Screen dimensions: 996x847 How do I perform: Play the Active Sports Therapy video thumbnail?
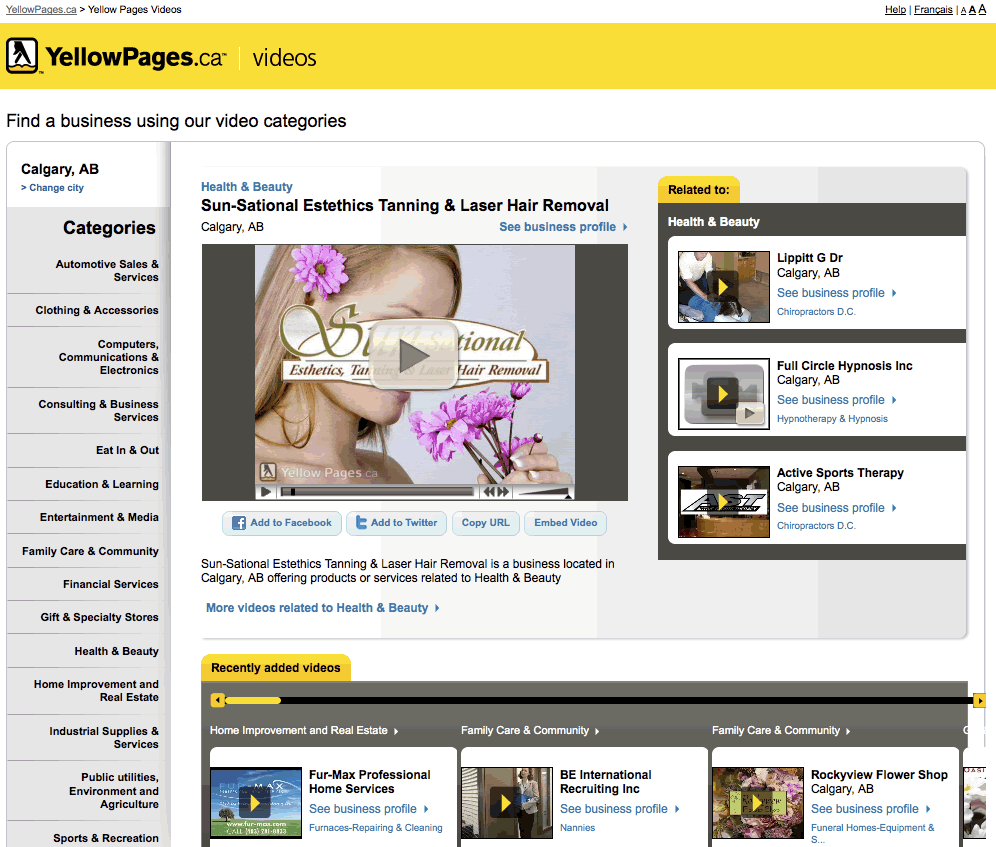click(x=723, y=502)
